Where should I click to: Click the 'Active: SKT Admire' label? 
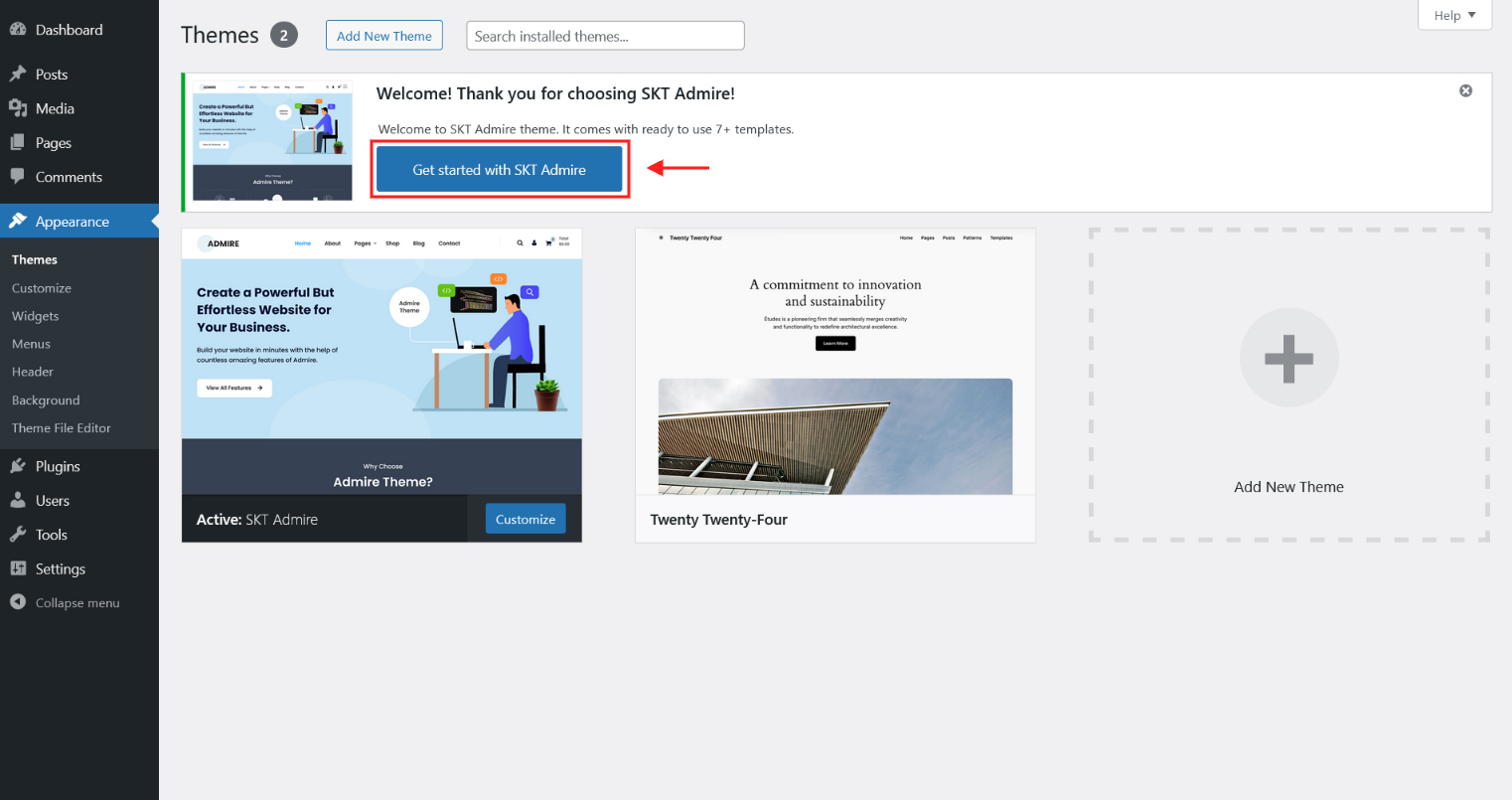click(257, 520)
